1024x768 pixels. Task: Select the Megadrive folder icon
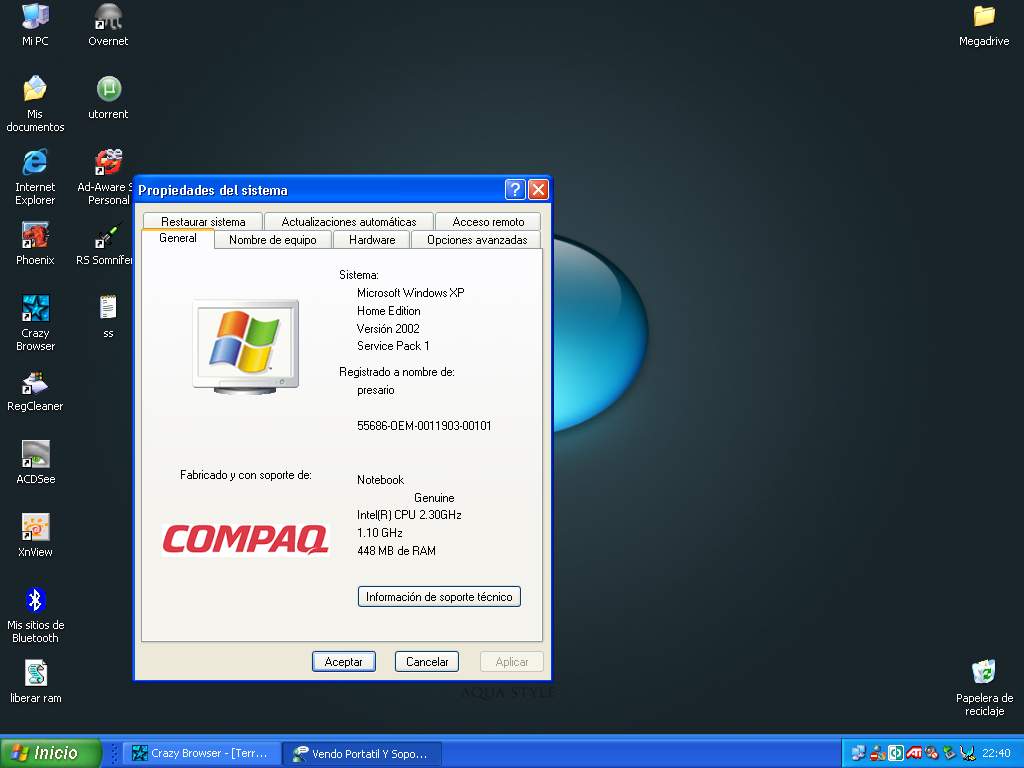coord(984,24)
